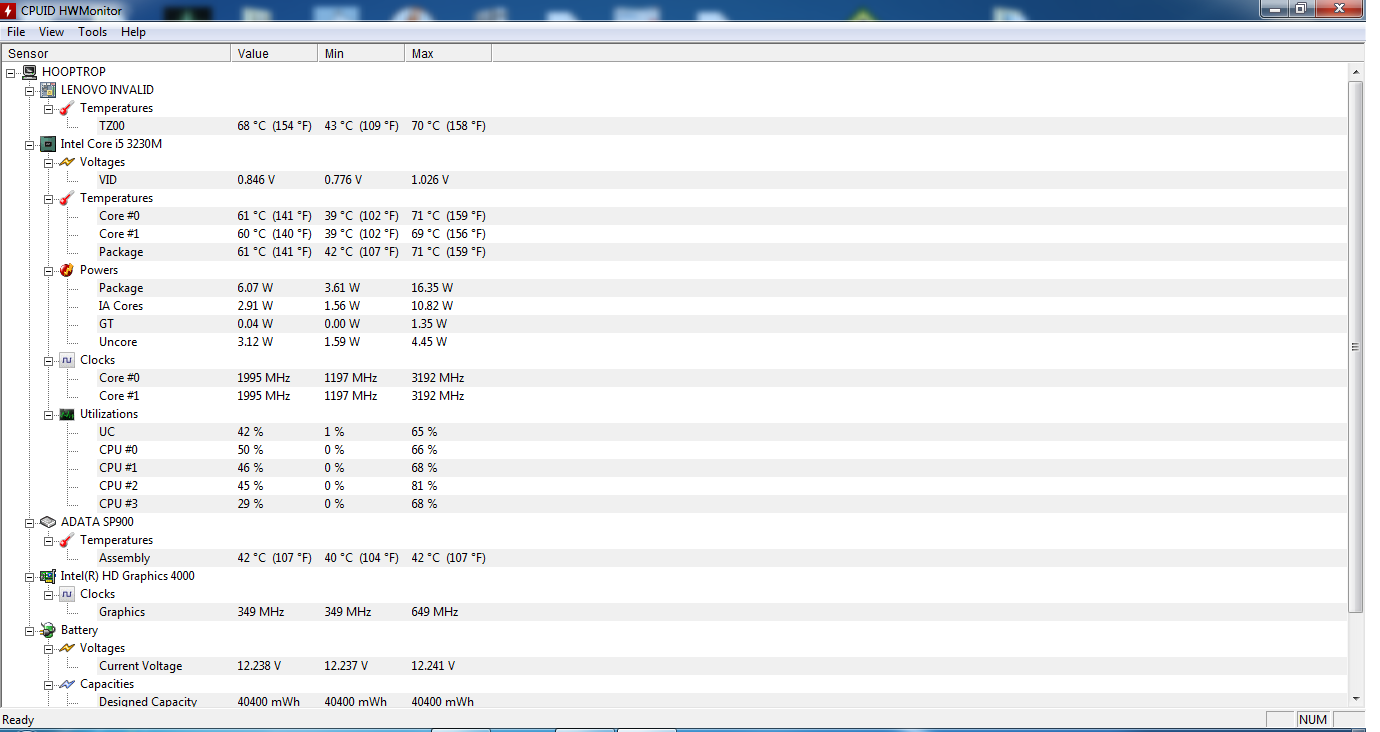Click the vertical scrollbar down arrow

1356,699
